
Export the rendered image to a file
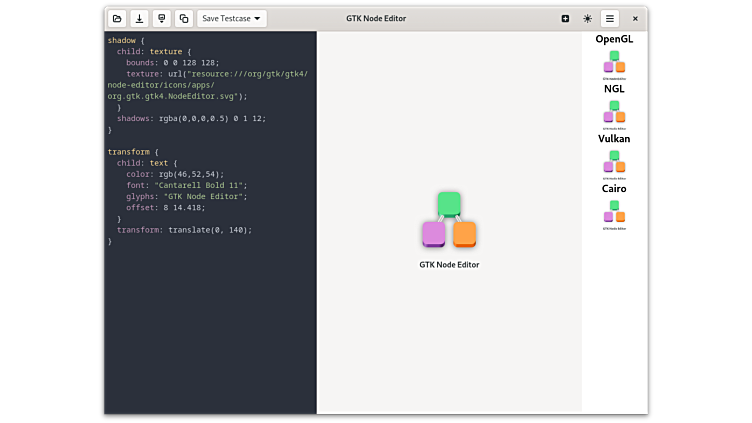161,18
